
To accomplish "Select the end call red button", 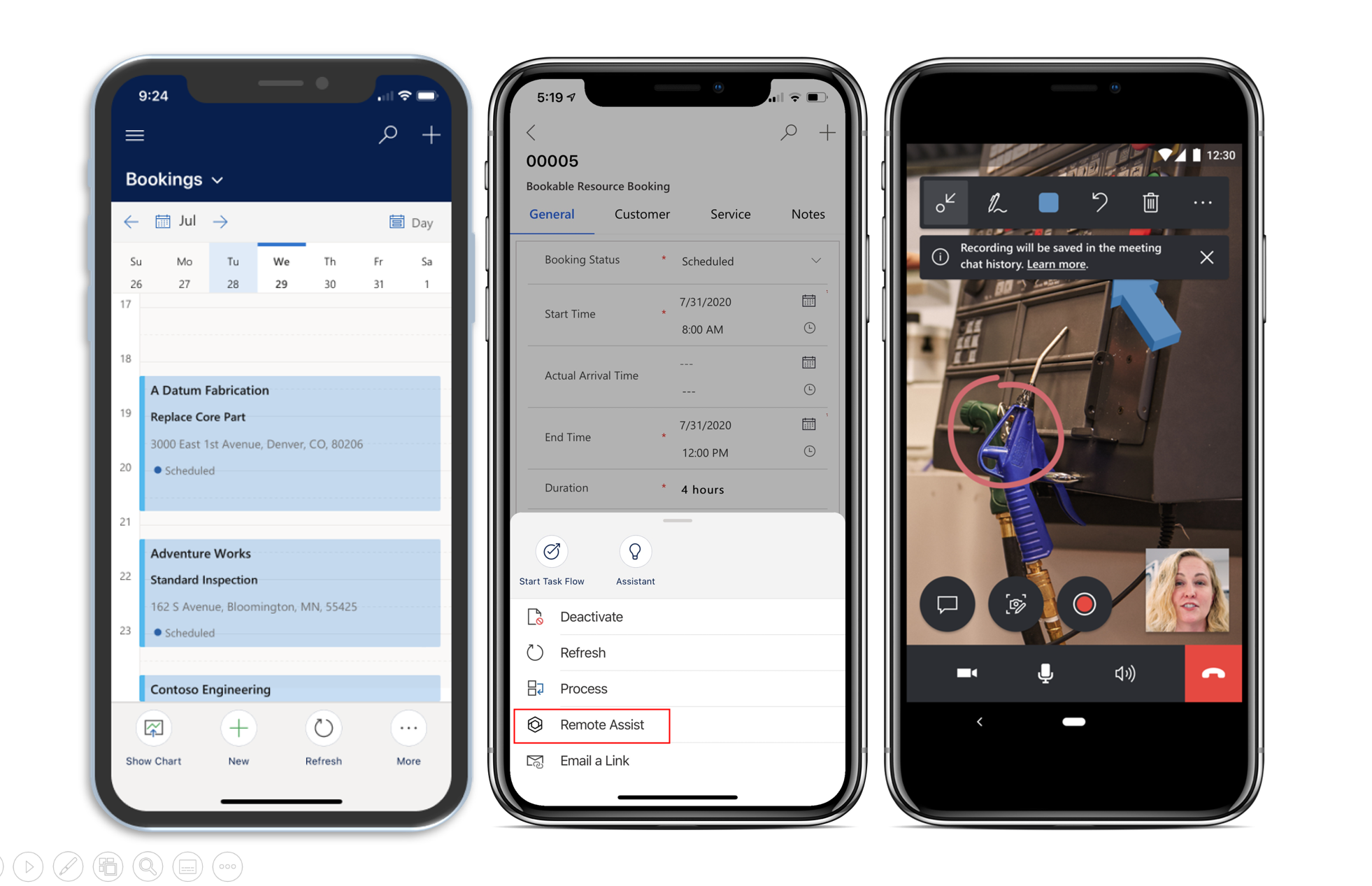I will [1216, 671].
